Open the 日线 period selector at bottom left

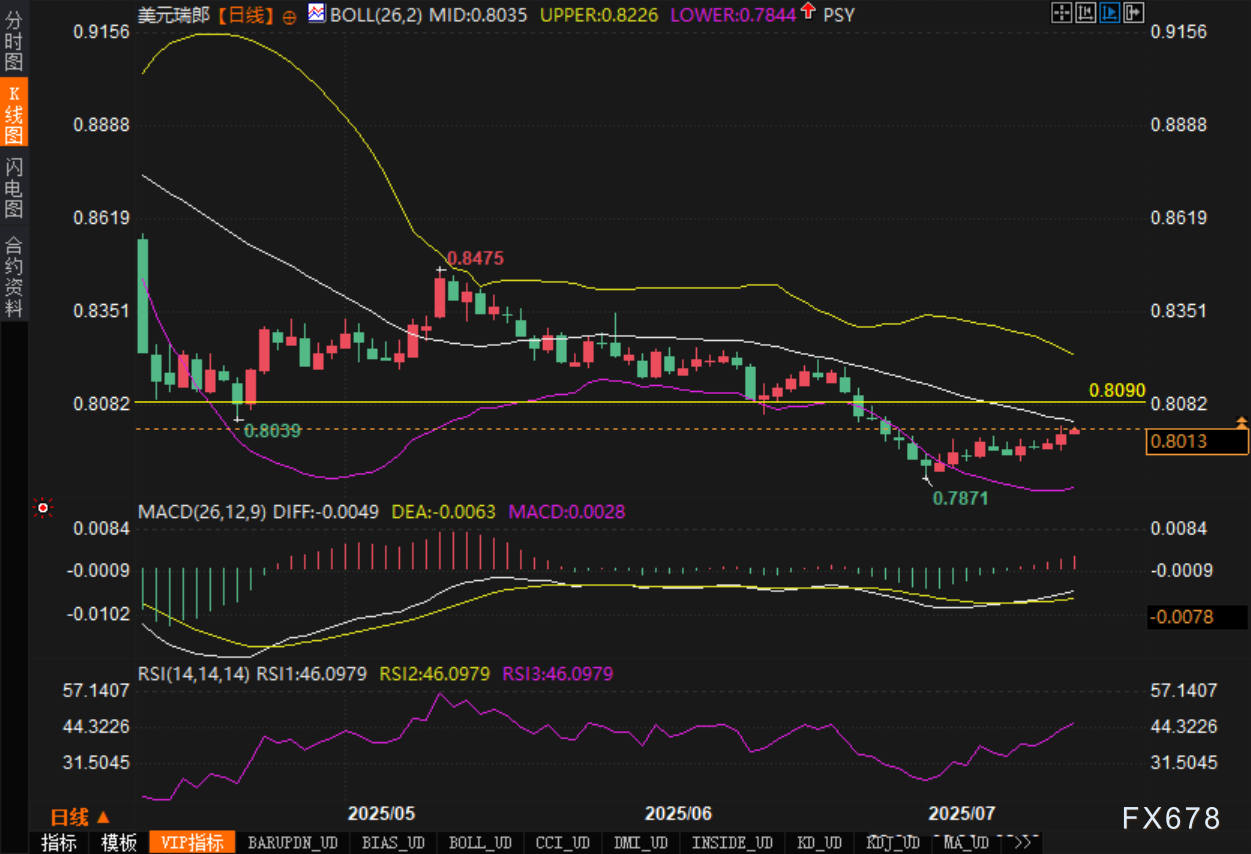point(80,817)
